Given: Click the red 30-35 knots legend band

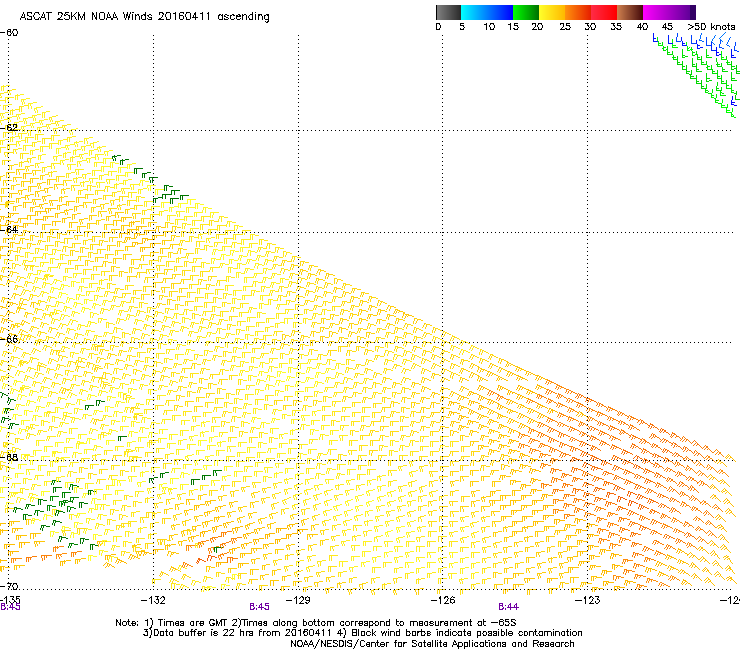Looking at the screenshot, I should coord(604,12).
